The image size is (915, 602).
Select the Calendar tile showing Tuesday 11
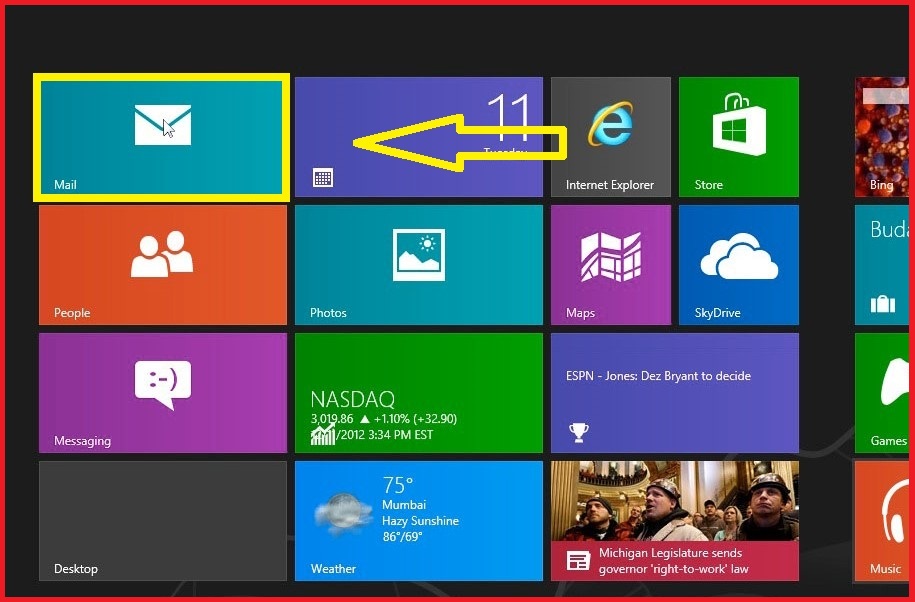[417, 136]
